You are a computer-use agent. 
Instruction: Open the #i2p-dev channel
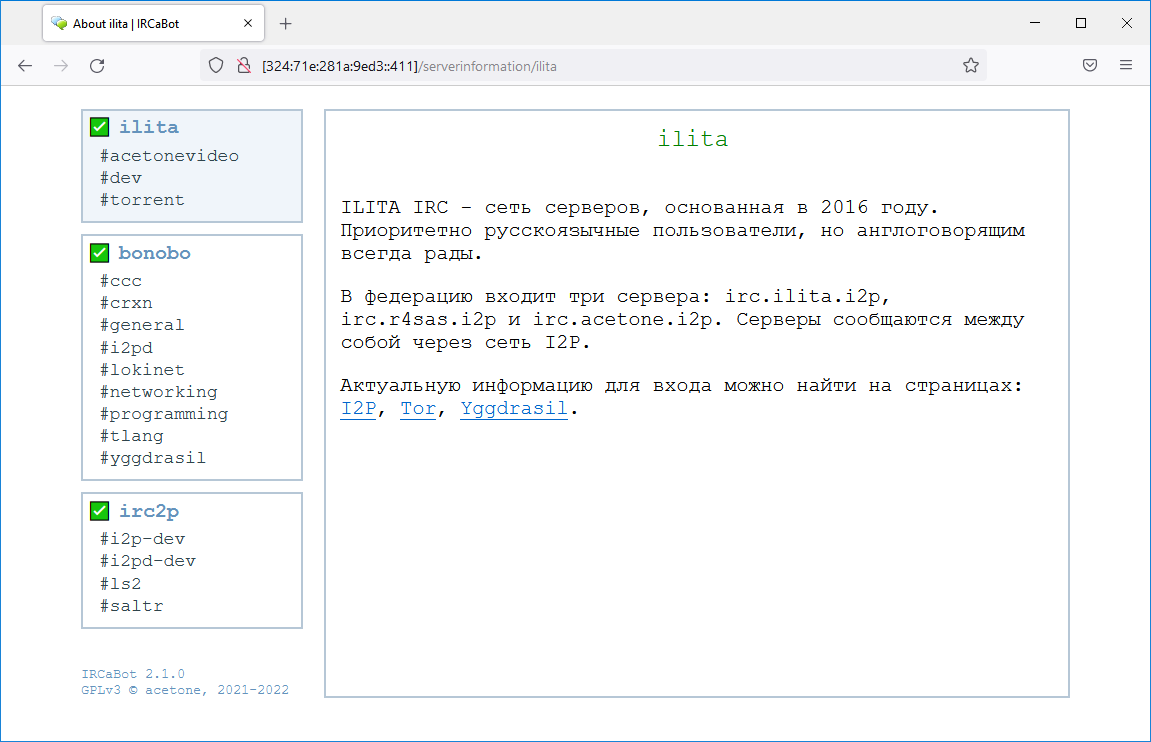tap(142, 539)
